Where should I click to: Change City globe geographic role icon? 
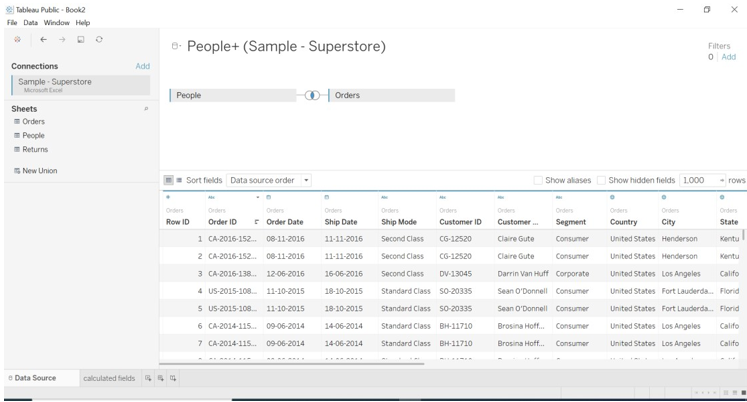[x=664, y=197]
